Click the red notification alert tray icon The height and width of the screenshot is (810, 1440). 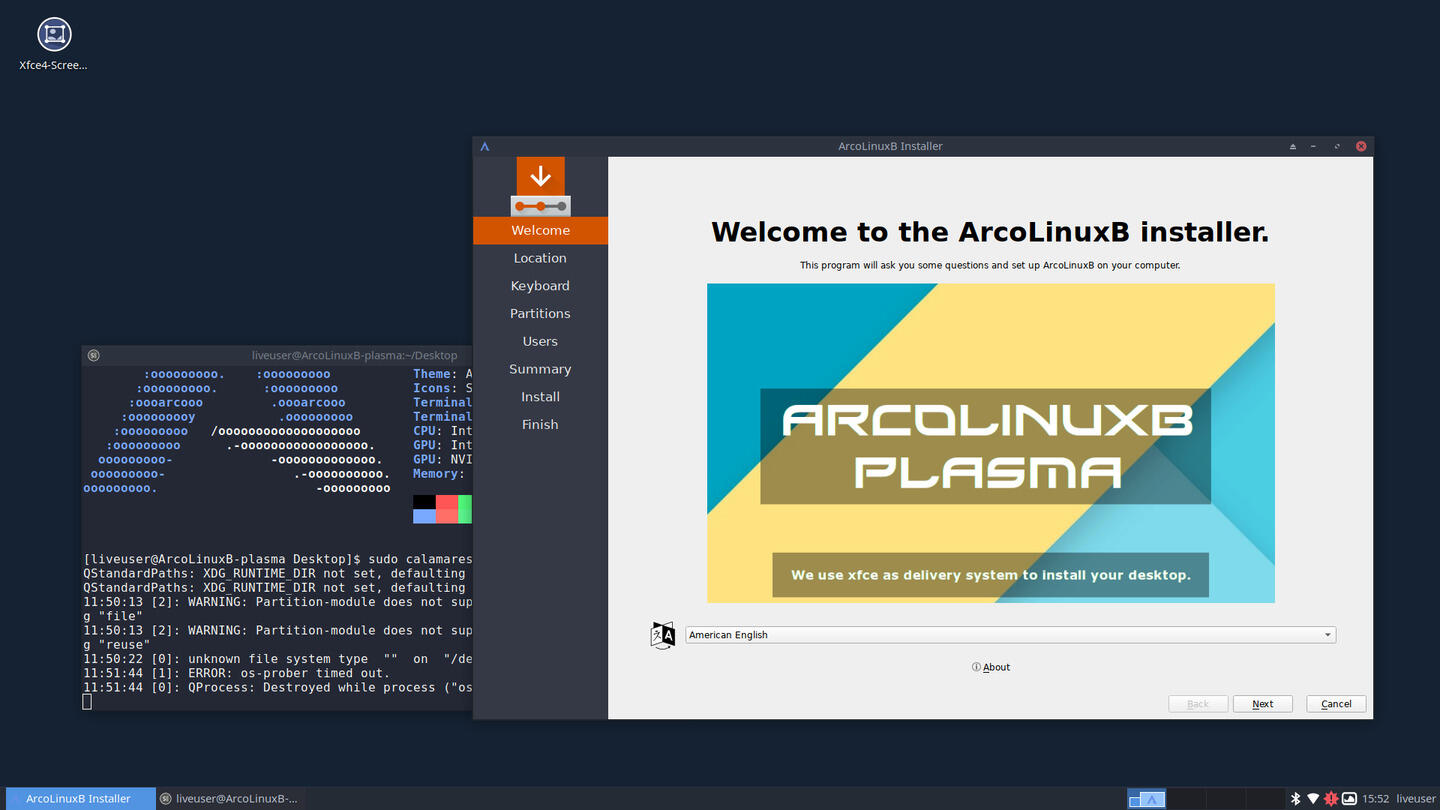(1331, 798)
